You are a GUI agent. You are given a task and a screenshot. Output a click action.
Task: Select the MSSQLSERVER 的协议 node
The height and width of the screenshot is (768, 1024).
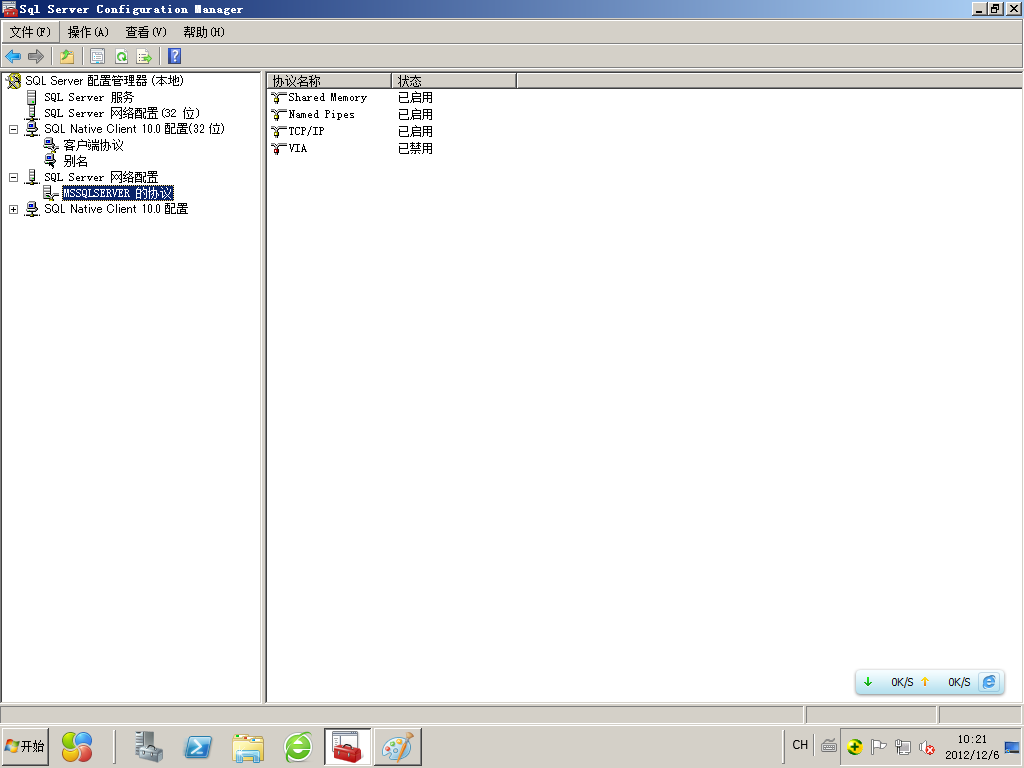118,193
